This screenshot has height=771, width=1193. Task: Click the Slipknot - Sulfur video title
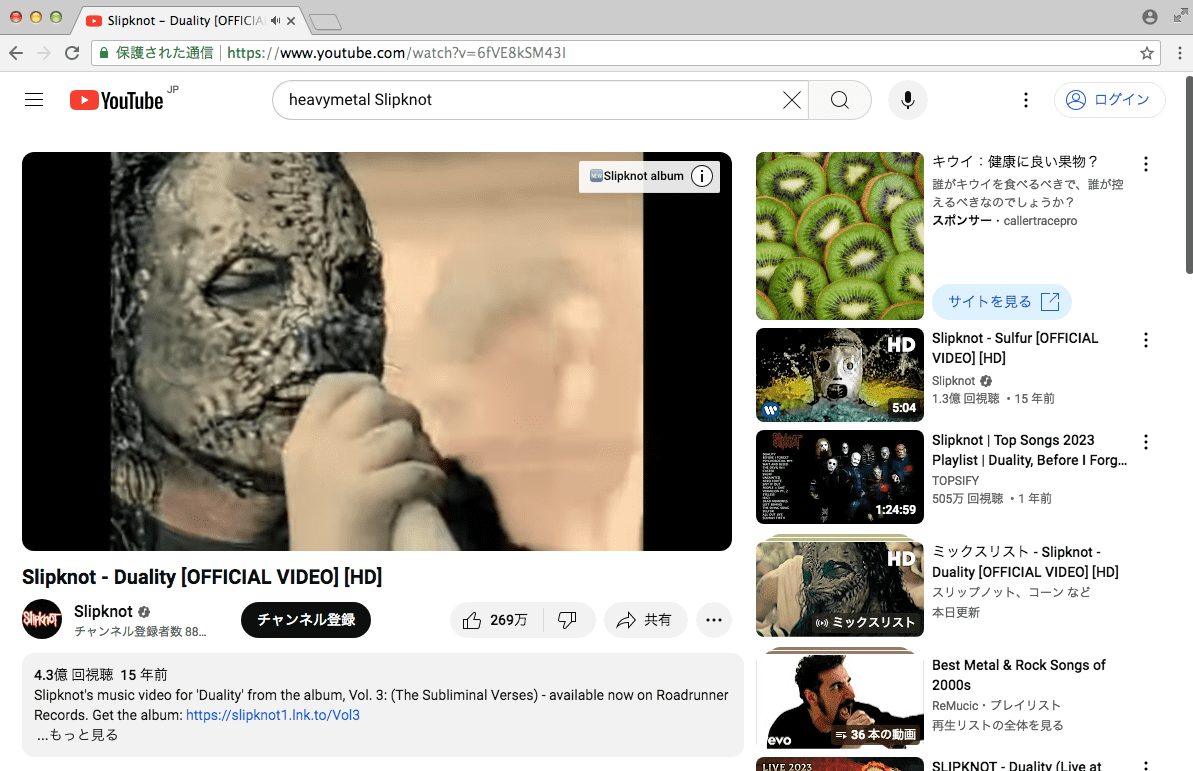coord(1015,348)
